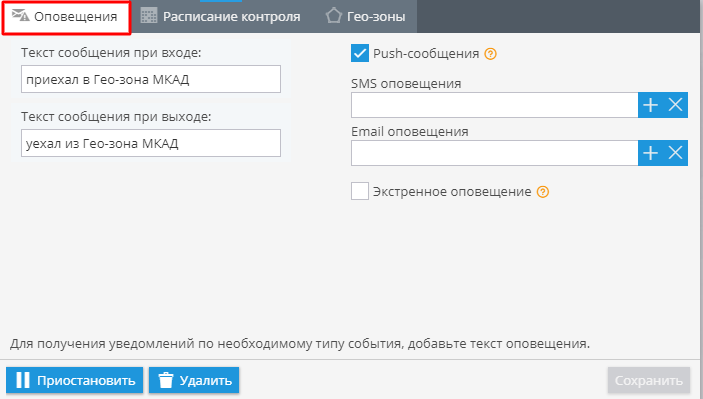
Task: Open the Гео-зоны tab
Action: tap(365, 17)
